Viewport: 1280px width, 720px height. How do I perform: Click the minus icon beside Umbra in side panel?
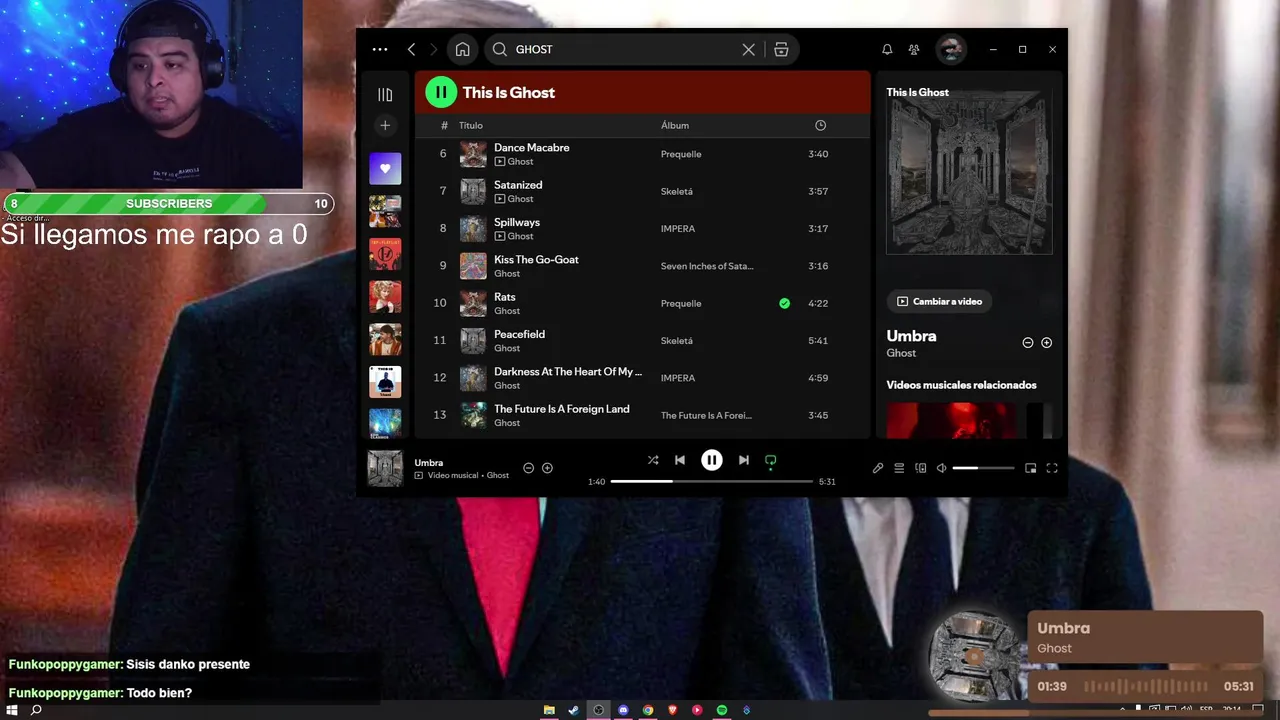[1027, 342]
